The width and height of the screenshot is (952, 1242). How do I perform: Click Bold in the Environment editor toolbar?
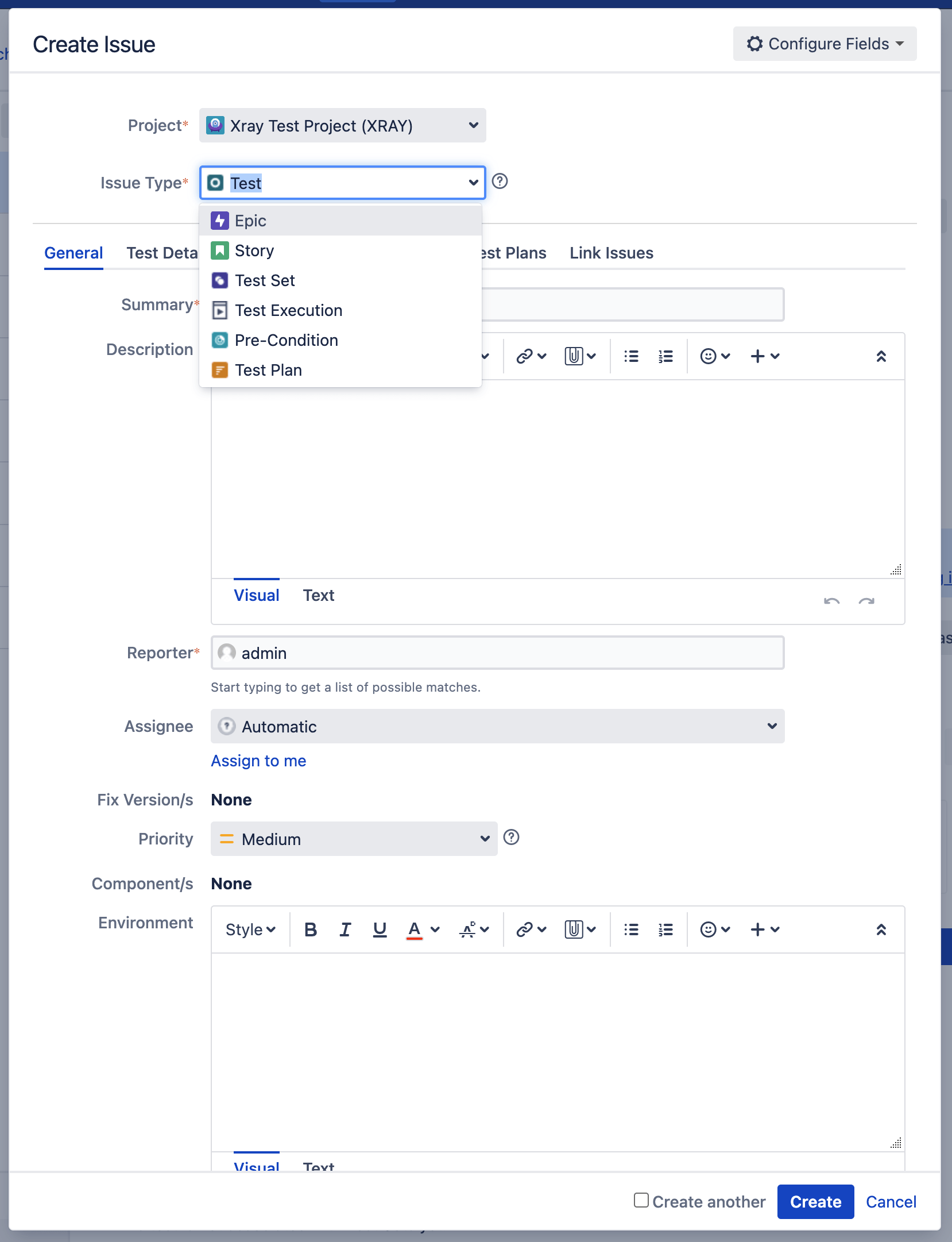tap(311, 929)
